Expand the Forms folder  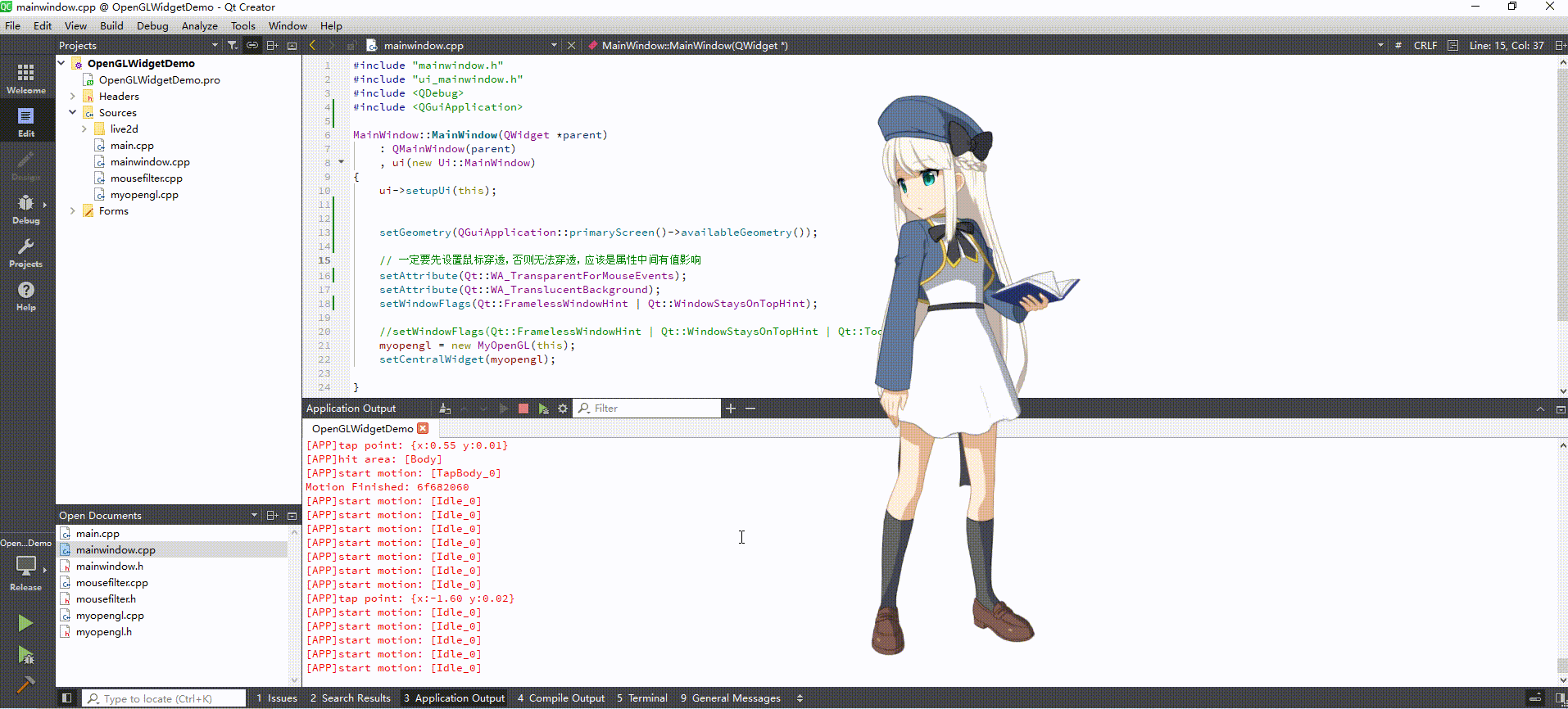click(x=73, y=210)
